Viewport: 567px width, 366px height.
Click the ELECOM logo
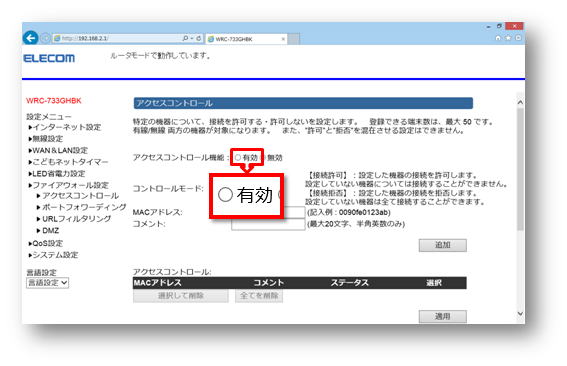(49, 58)
